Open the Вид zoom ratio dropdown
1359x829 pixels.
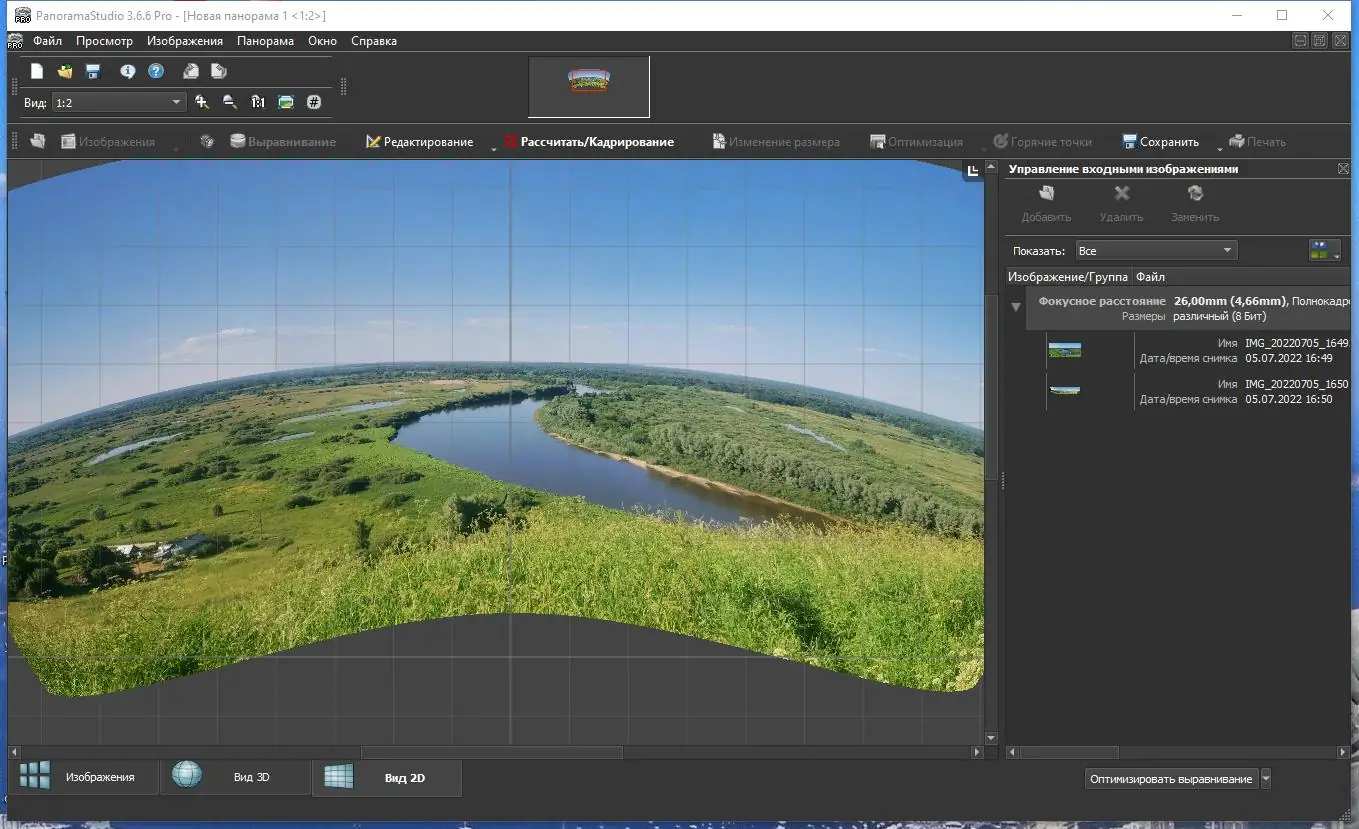point(177,102)
